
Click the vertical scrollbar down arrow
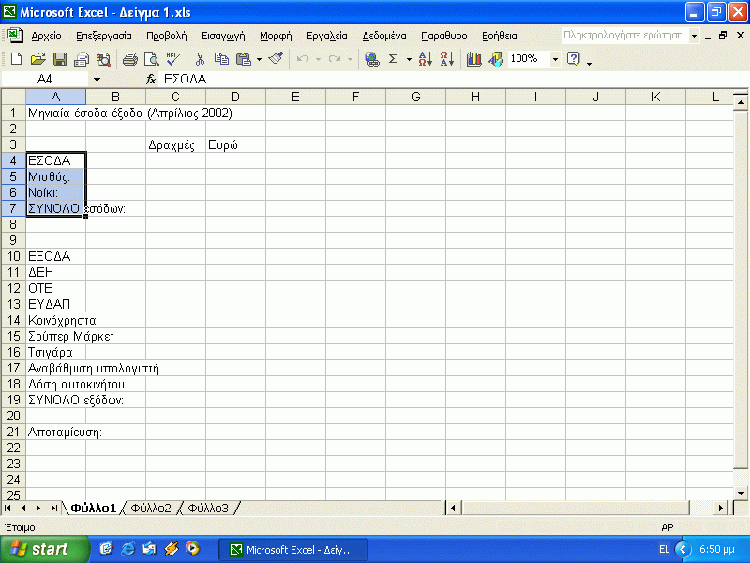coord(741,493)
